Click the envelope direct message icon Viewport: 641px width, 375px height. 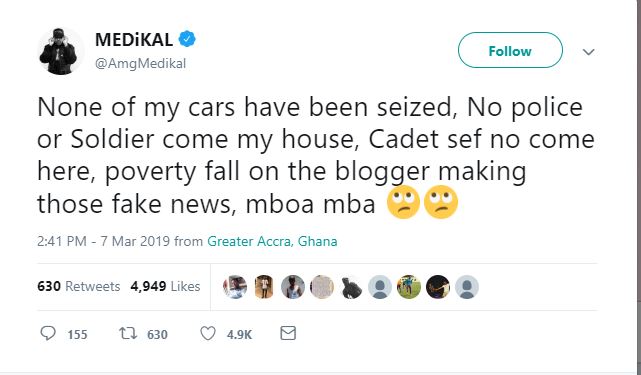click(x=288, y=333)
